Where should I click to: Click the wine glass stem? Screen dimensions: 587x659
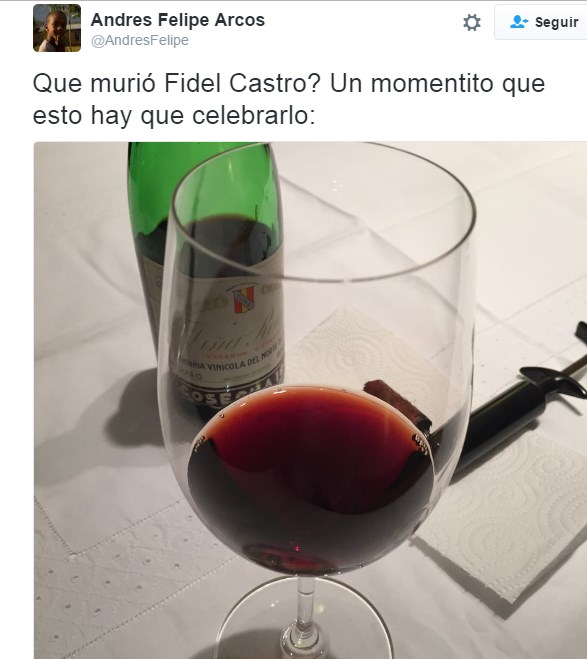pos(304,614)
